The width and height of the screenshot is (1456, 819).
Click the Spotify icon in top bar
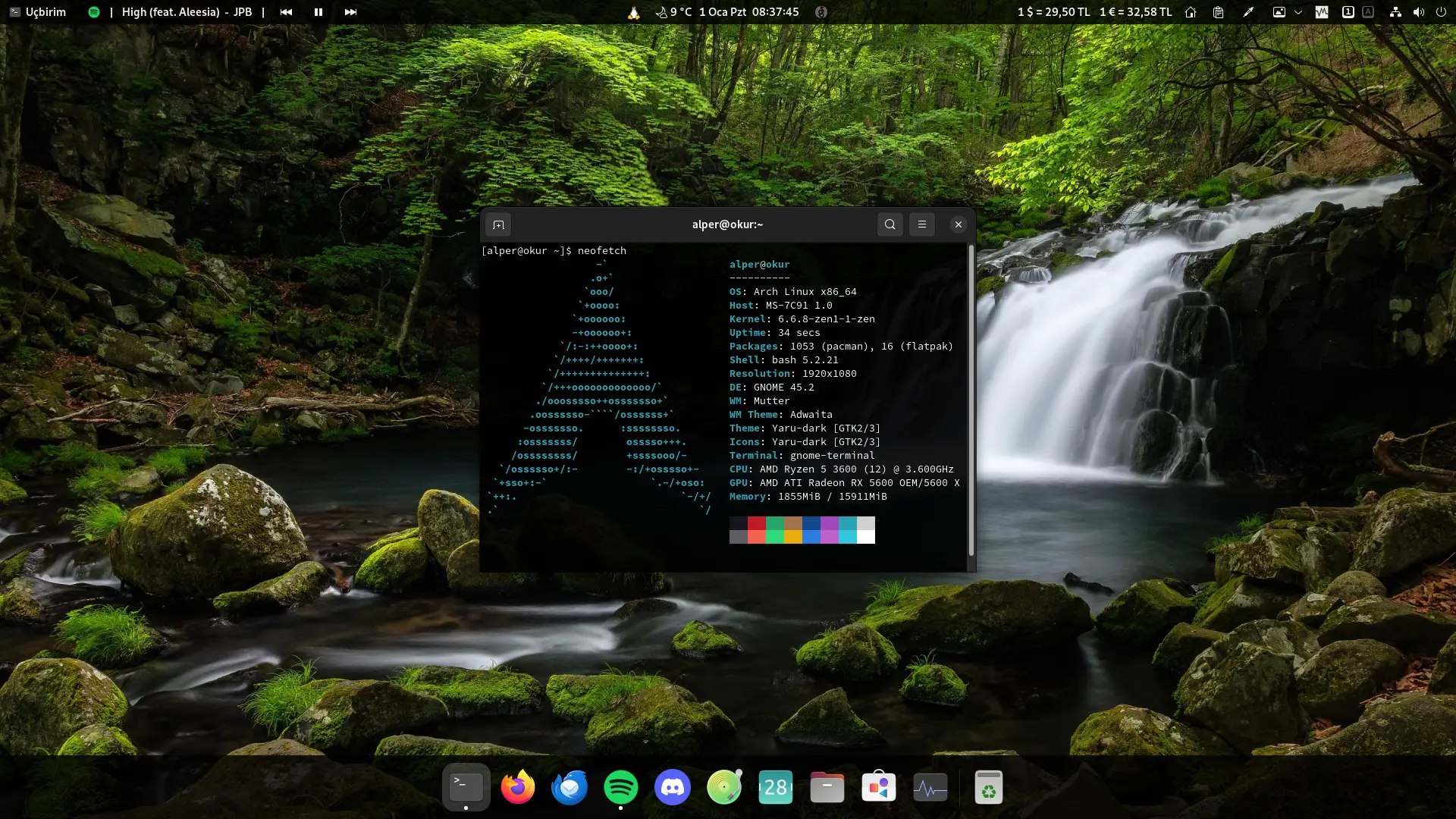point(94,12)
